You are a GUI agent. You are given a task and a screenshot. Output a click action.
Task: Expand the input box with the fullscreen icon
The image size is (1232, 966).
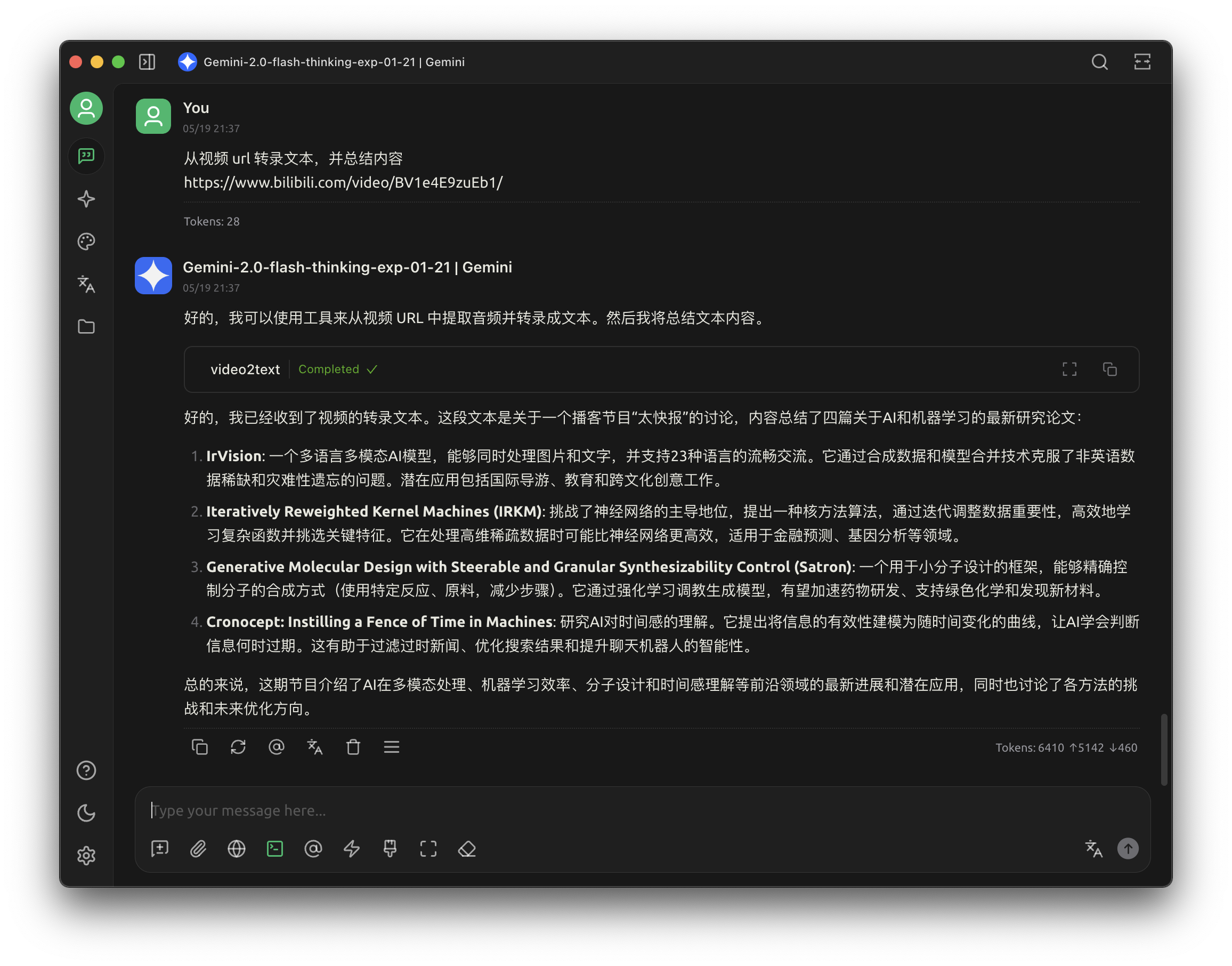click(x=428, y=848)
